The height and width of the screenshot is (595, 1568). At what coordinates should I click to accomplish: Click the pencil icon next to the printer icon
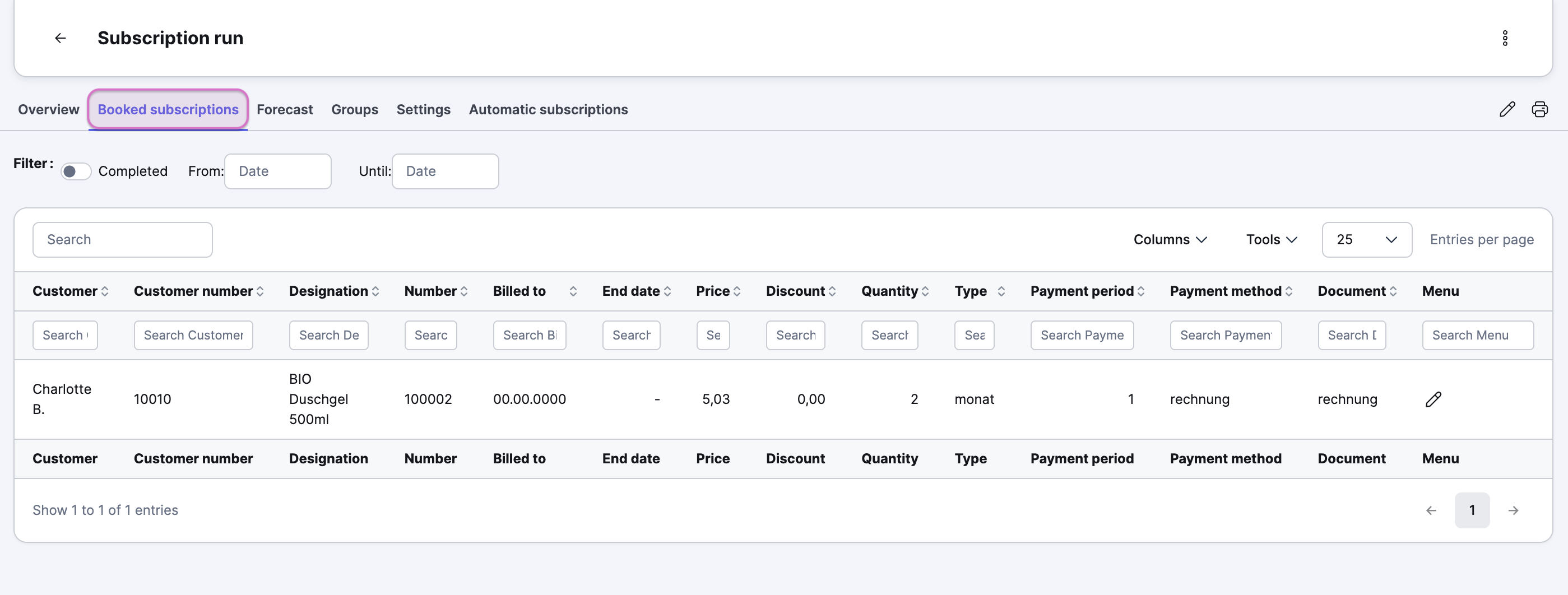pyautogui.click(x=1507, y=109)
